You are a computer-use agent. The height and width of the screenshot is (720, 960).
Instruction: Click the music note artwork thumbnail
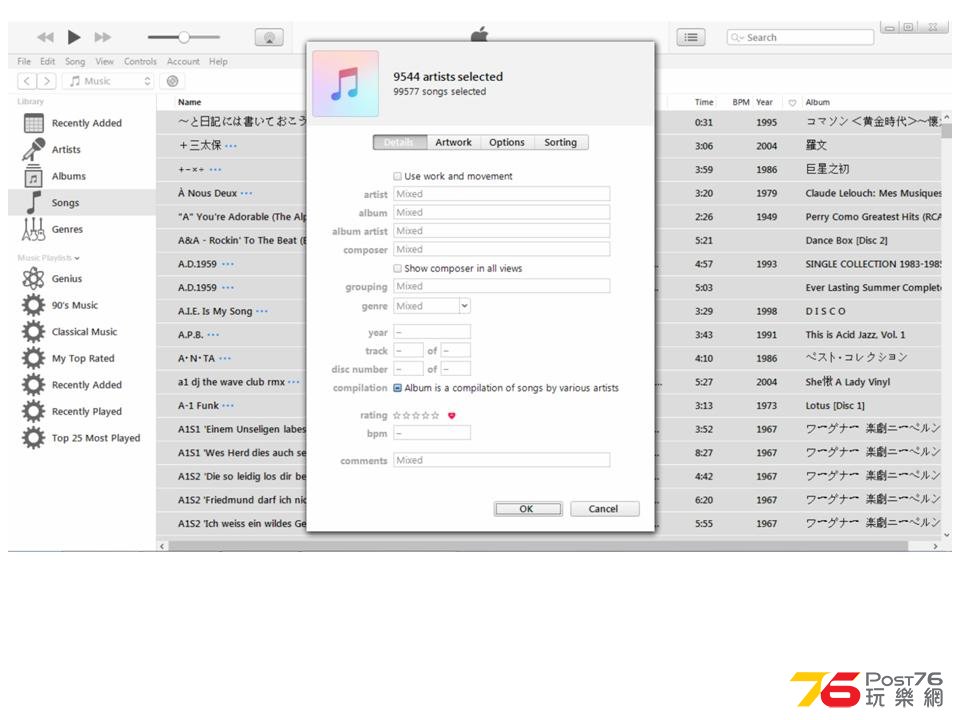click(345, 84)
